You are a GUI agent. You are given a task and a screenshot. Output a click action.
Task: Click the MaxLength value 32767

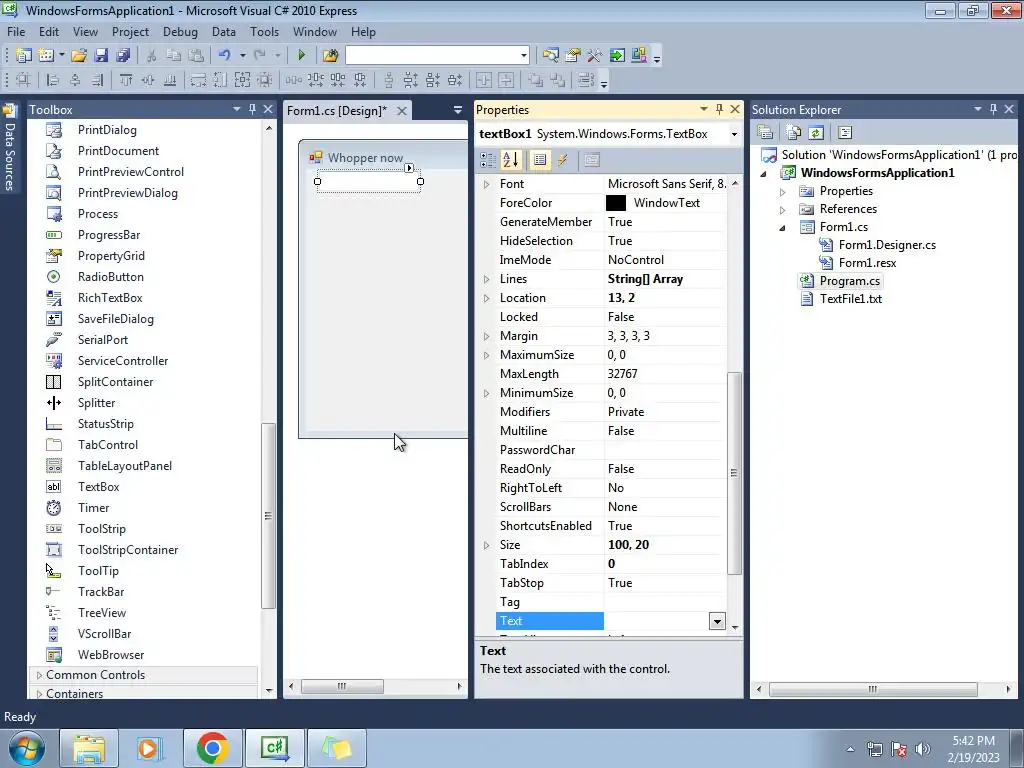tap(622, 374)
